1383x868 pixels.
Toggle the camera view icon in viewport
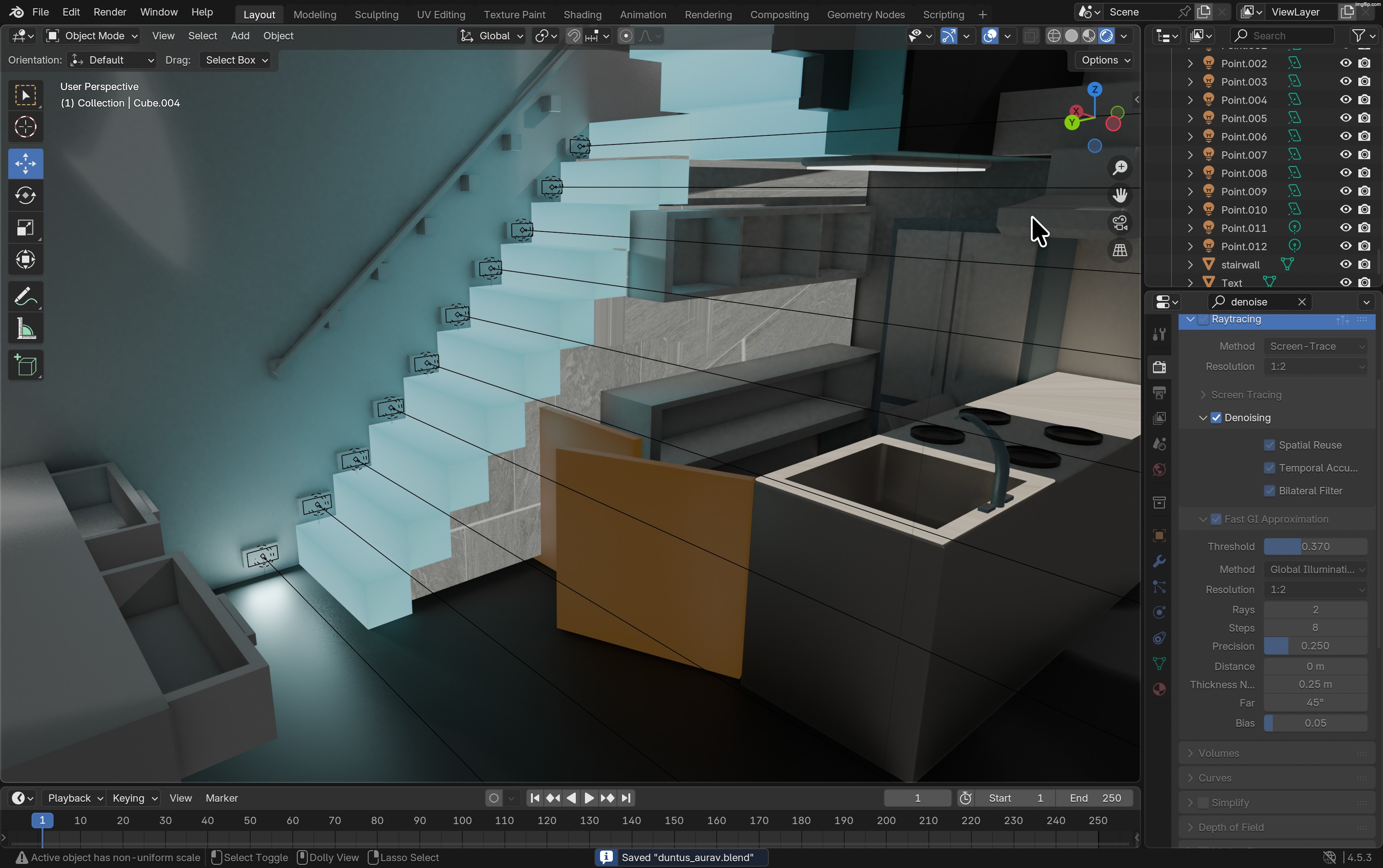pos(1120,222)
